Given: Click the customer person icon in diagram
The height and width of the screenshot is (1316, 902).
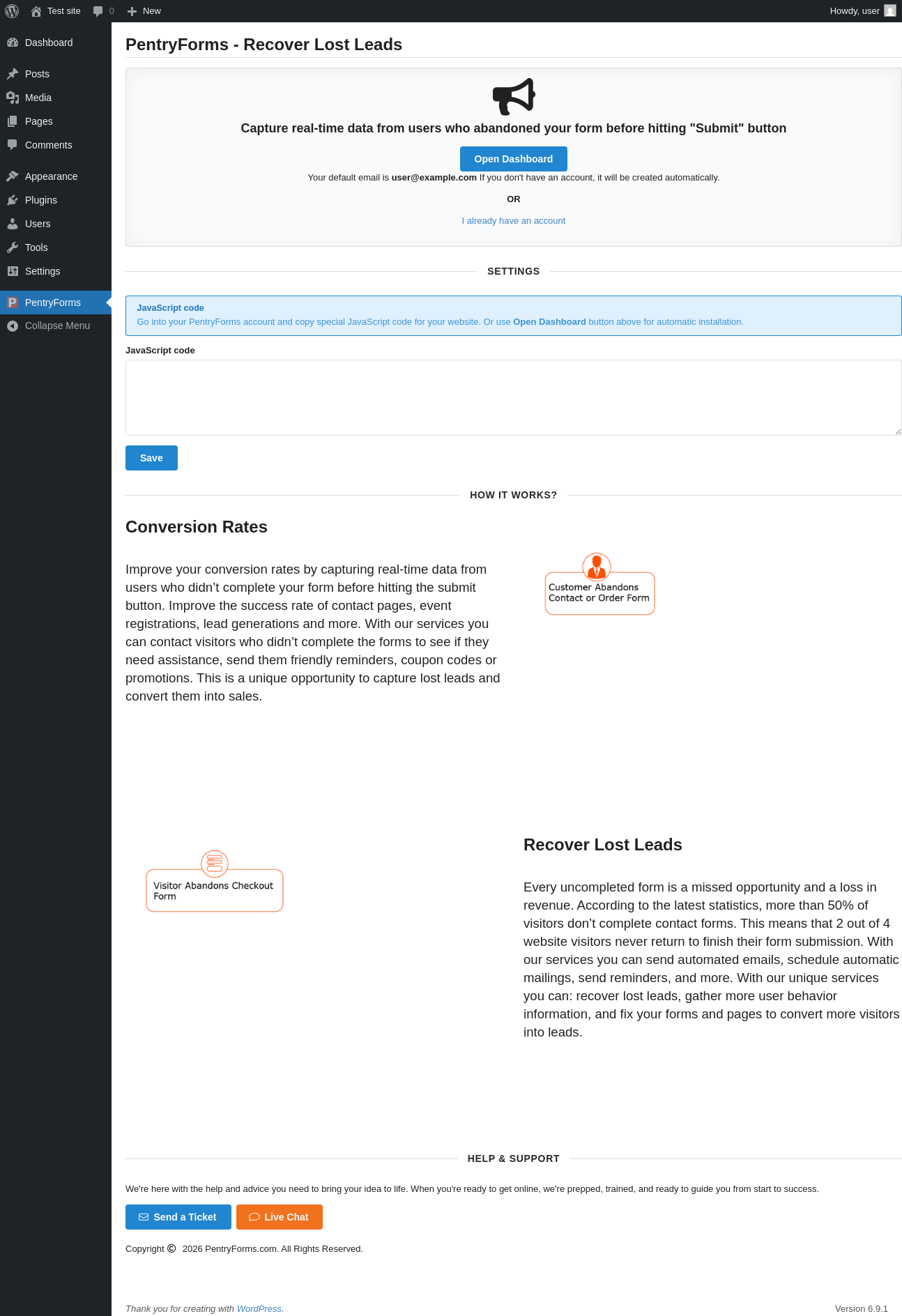Looking at the screenshot, I should [x=597, y=567].
